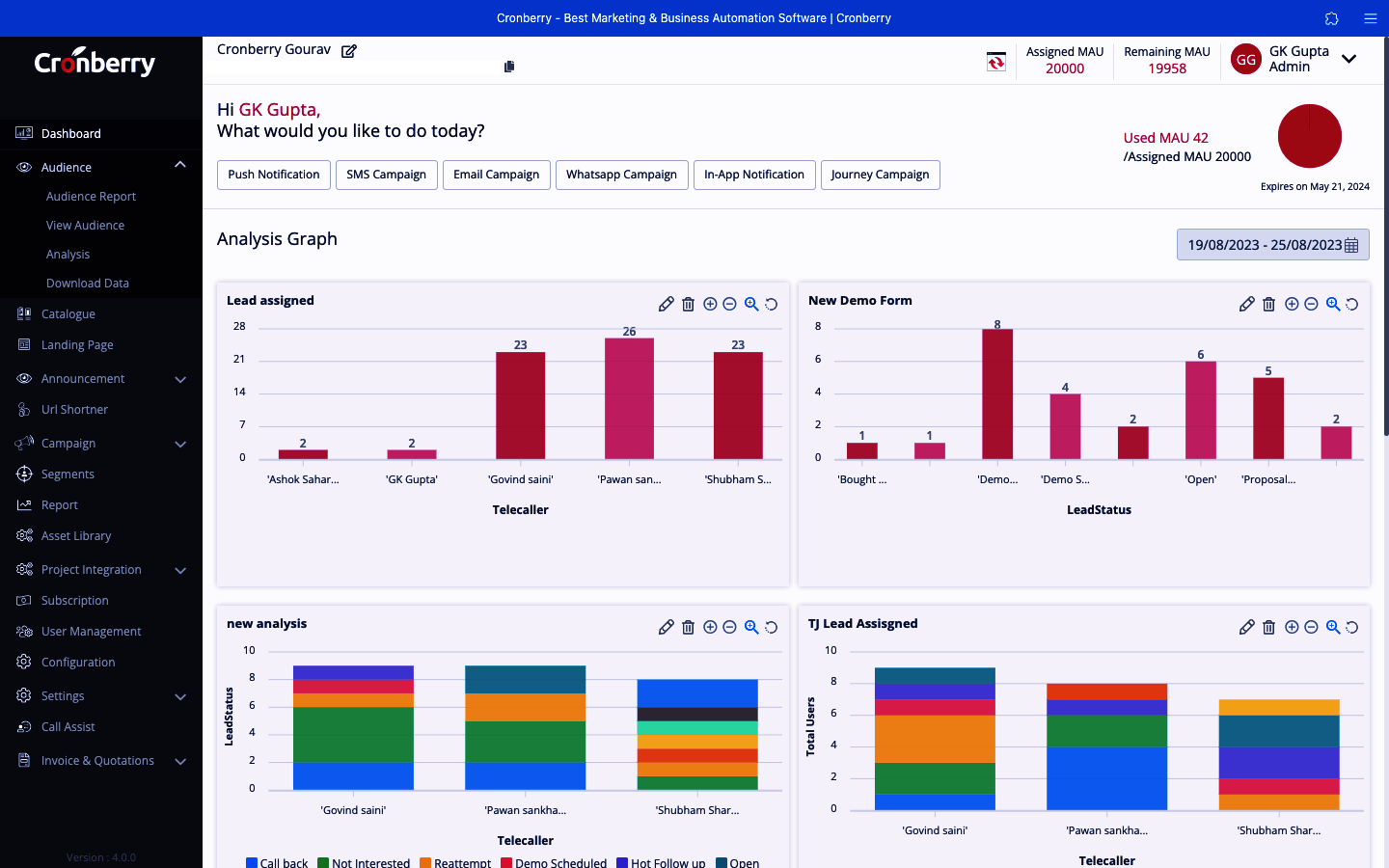Expand the Campaign sidebar menu
This screenshot has width=1389, height=868.
179,444
